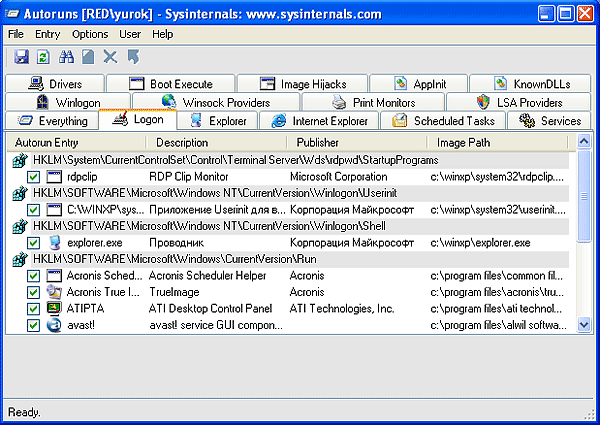This screenshot has width=600, height=425.
Task: Sort by Publisher column header
Action: click(357, 143)
